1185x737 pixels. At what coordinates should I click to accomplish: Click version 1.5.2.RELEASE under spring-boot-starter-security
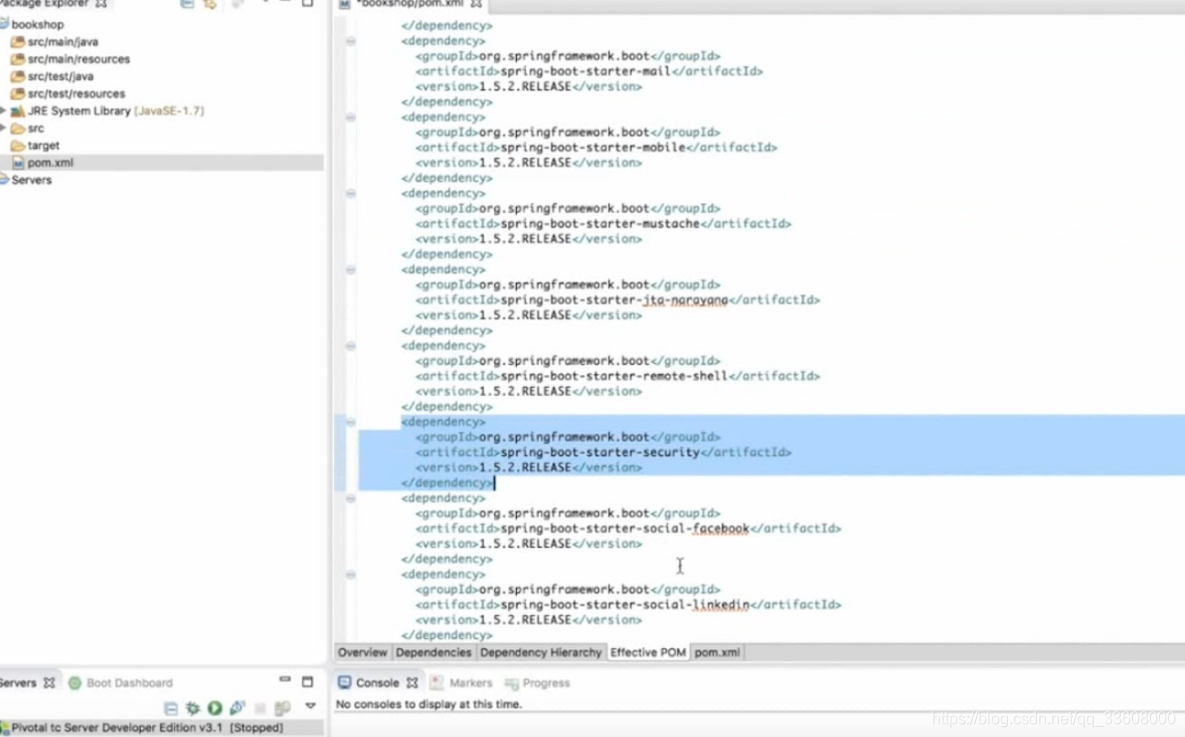click(x=525, y=467)
